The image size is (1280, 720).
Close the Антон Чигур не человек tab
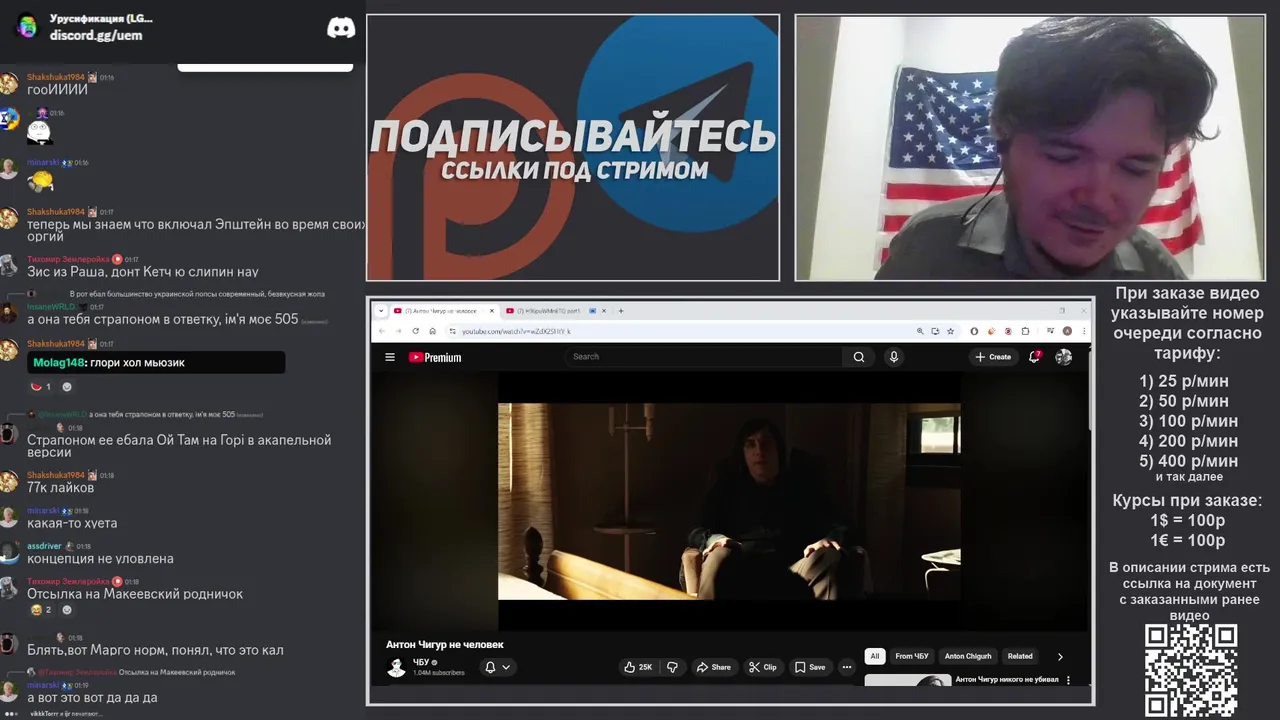click(x=492, y=311)
